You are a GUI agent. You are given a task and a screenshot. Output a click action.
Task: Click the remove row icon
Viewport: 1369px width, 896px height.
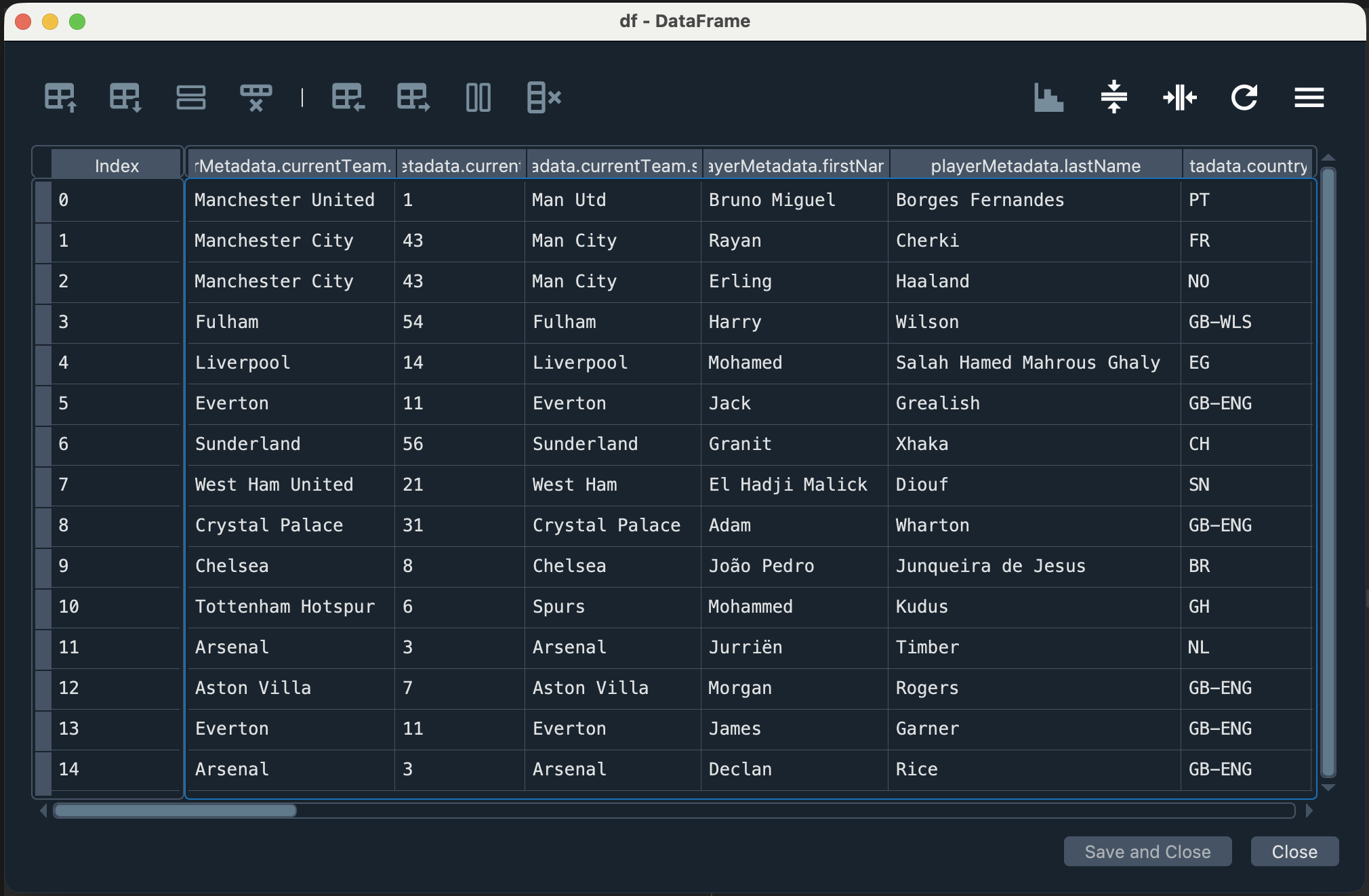click(x=256, y=98)
